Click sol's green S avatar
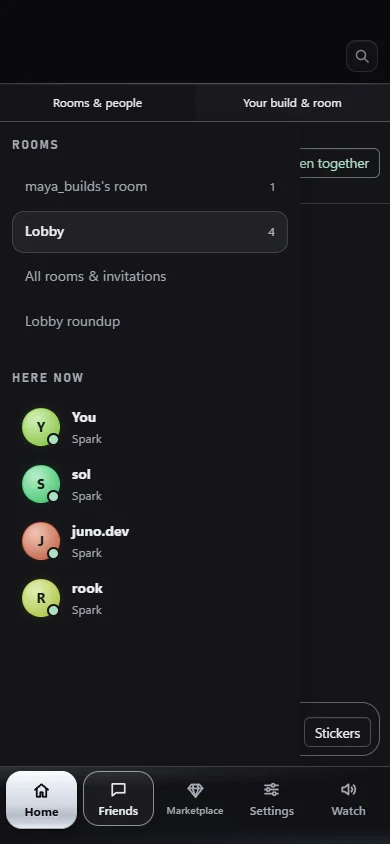 (x=41, y=484)
